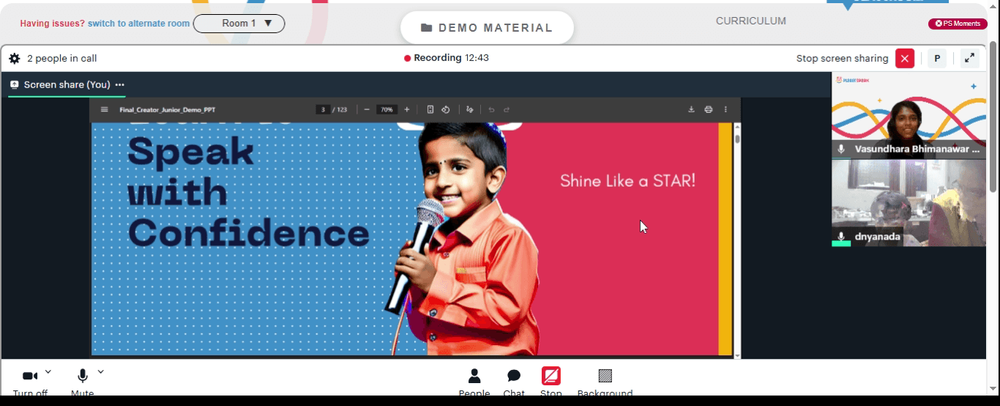Click the fit to page icon
The width and height of the screenshot is (1000, 406).
[x=430, y=110]
